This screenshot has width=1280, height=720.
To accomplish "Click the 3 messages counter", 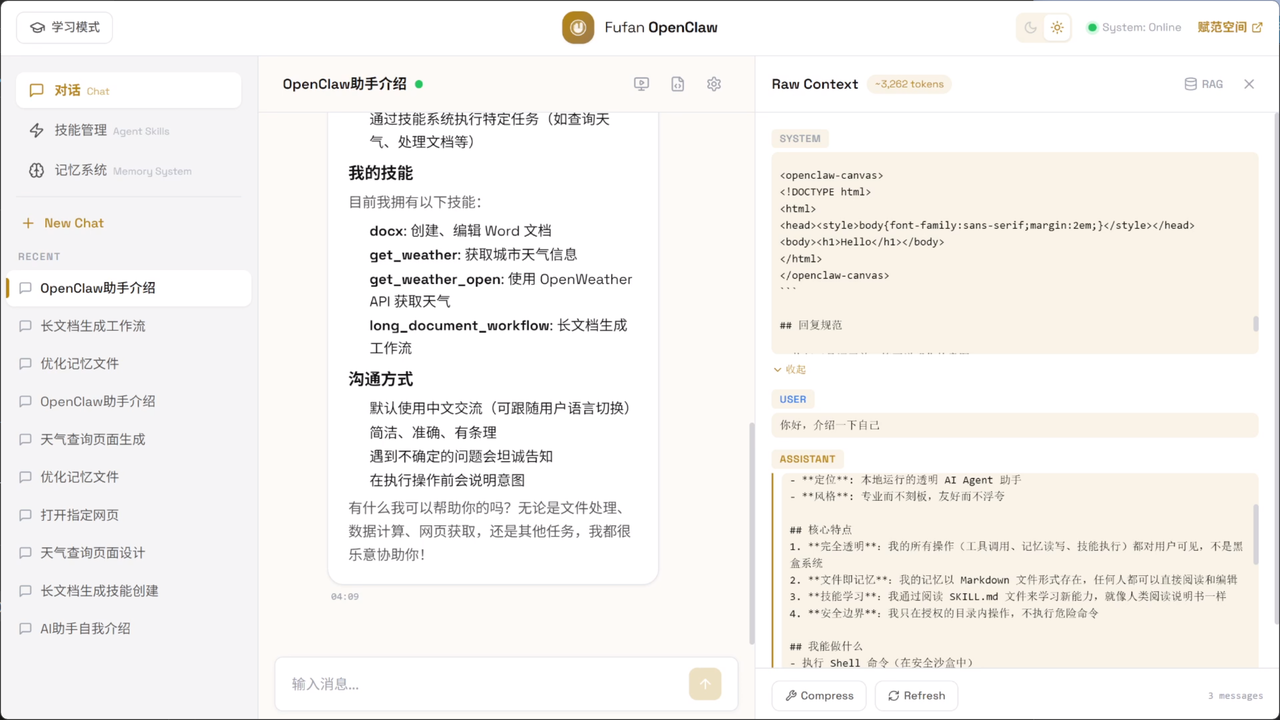I will click(1235, 696).
